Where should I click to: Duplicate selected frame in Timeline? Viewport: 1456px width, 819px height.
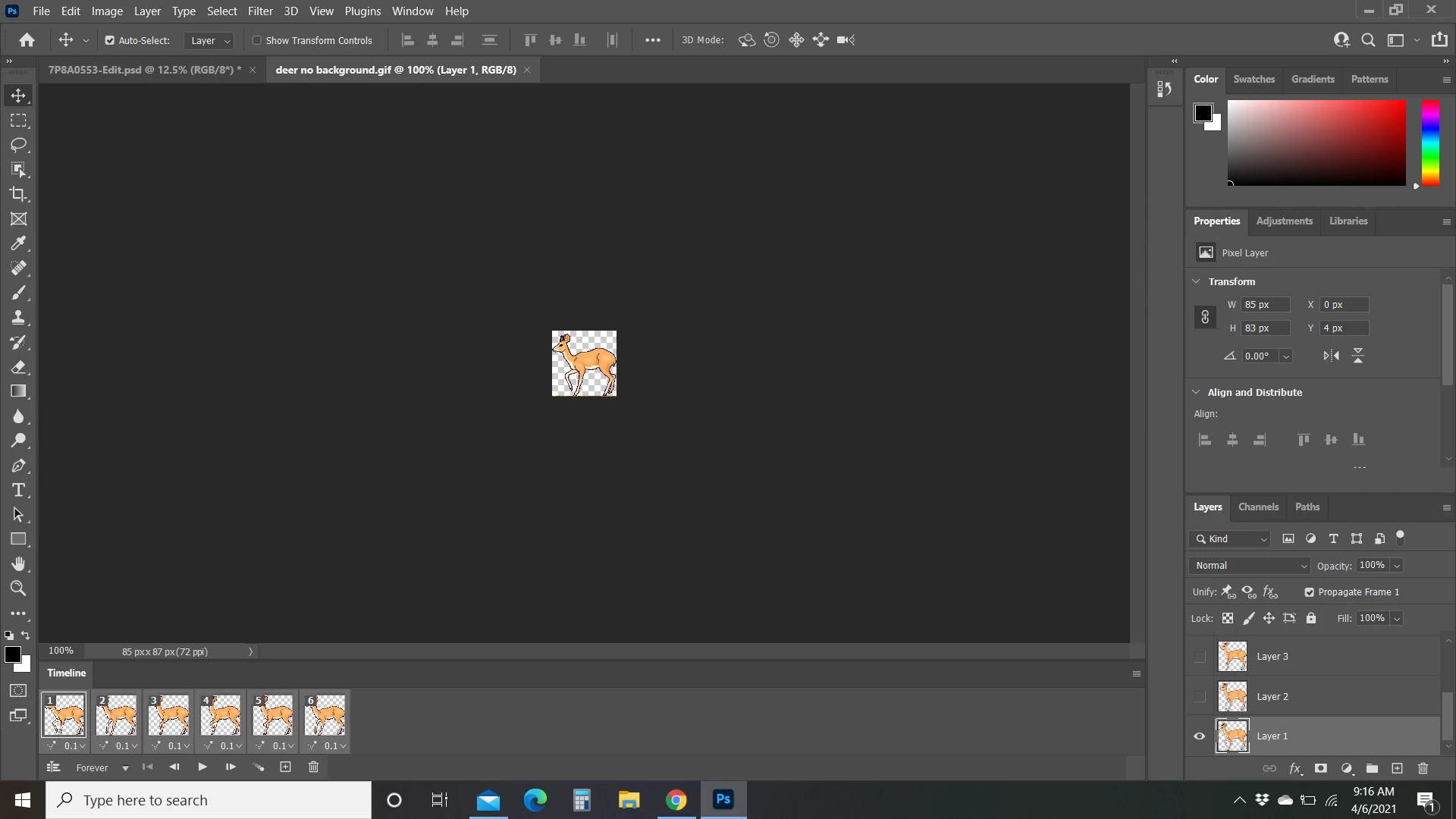(285, 767)
